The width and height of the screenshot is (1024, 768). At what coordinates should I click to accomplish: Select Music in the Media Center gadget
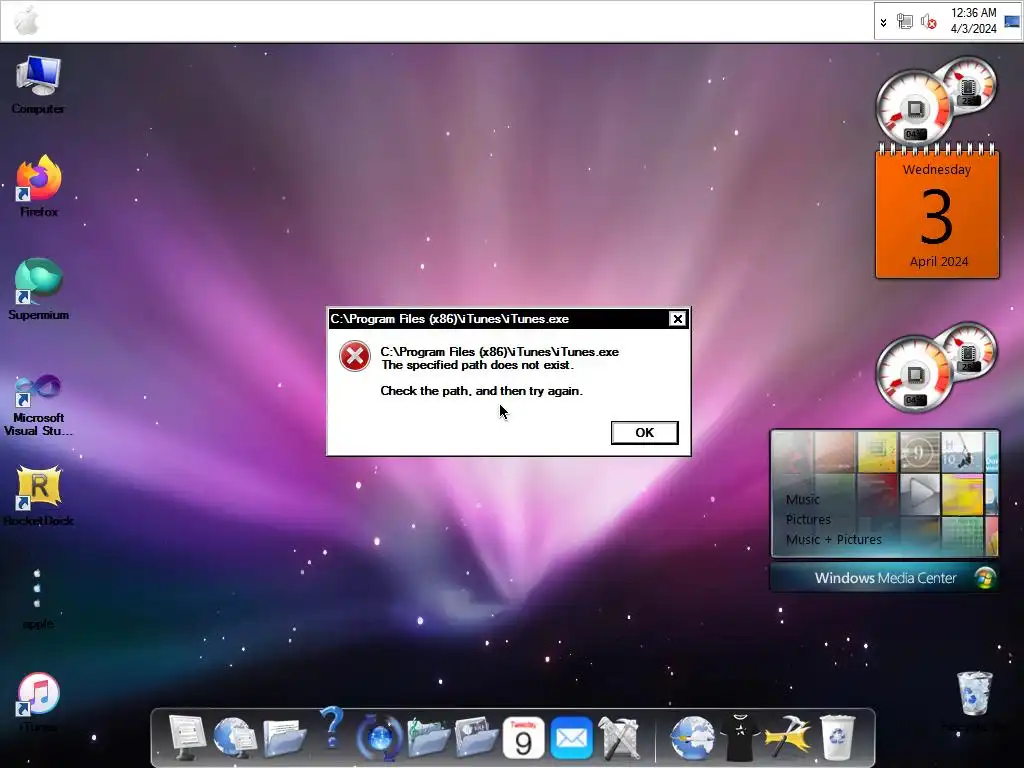coord(803,500)
